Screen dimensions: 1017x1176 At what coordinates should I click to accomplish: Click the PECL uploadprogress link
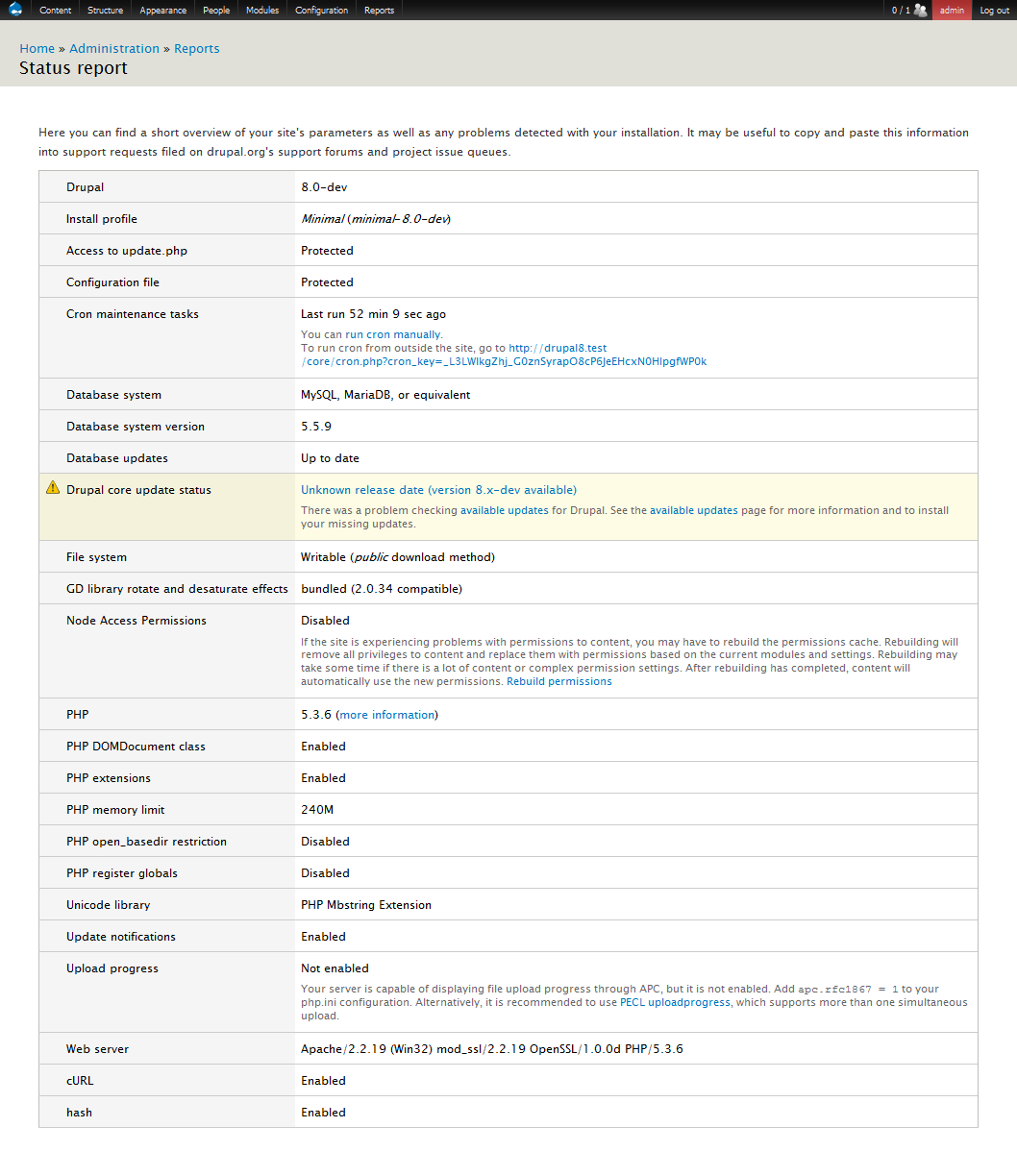pos(675,1001)
